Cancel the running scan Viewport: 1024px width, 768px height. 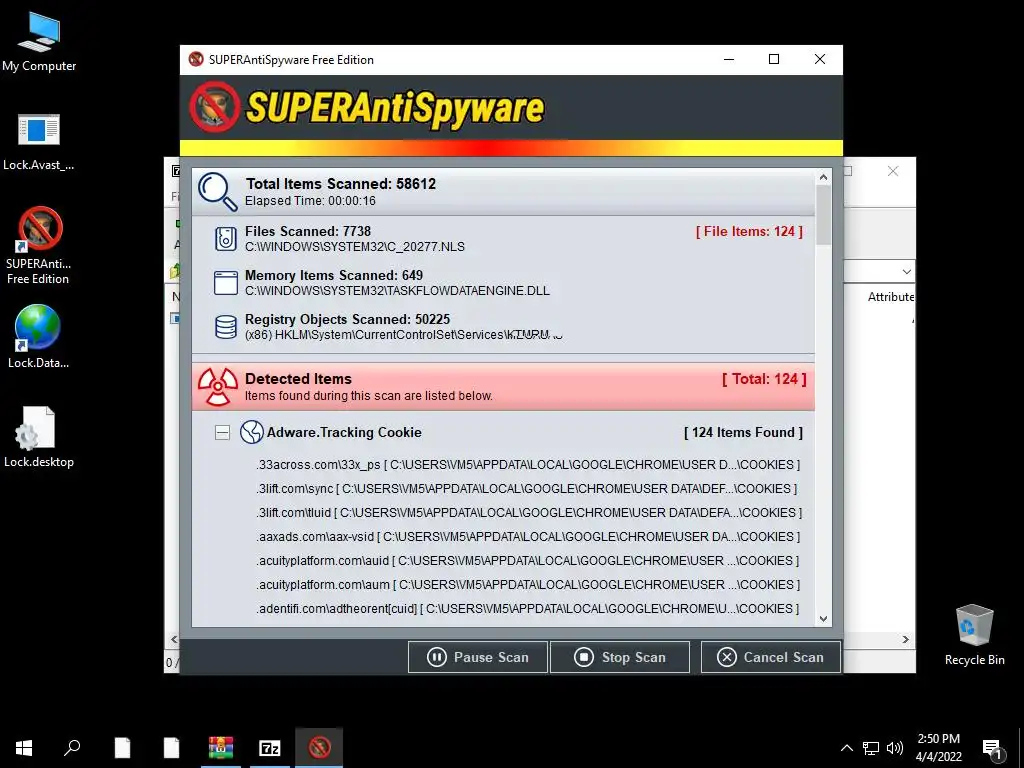click(x=771, y=657)
